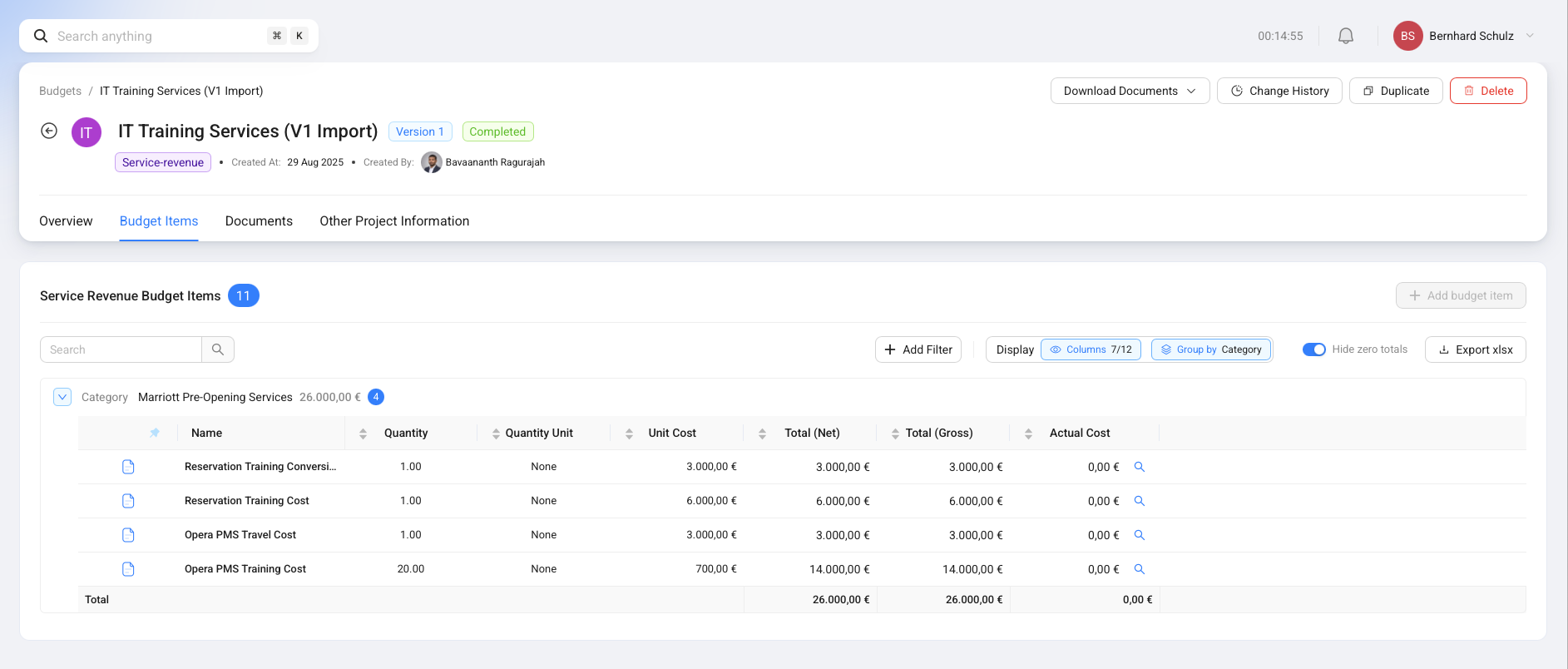This screenshot has height=669, width=1568.
Task: Open the Documents tab
Action: [259, 221]
